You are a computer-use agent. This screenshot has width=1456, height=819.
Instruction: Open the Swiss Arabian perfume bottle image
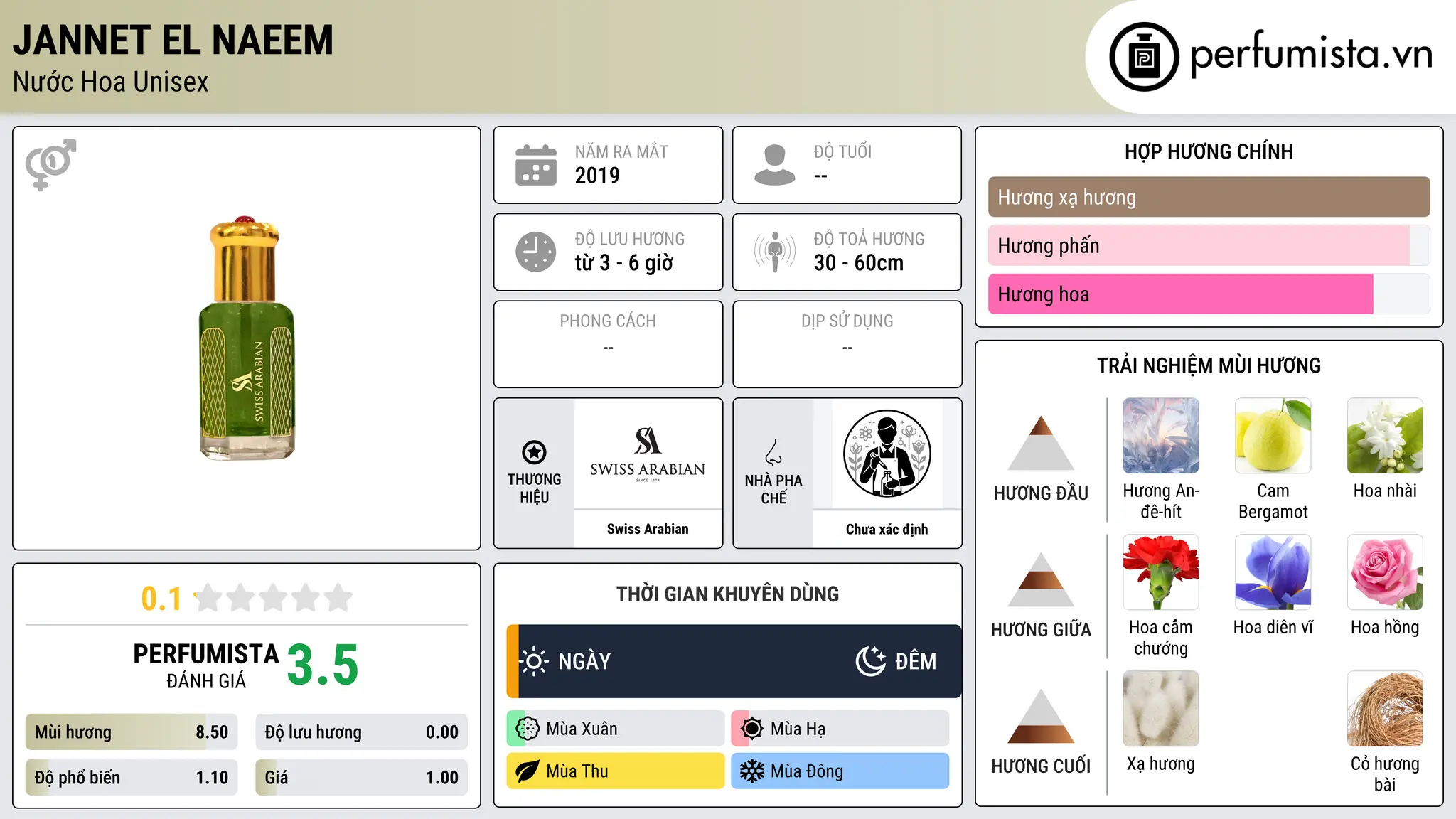pos(247,338)
